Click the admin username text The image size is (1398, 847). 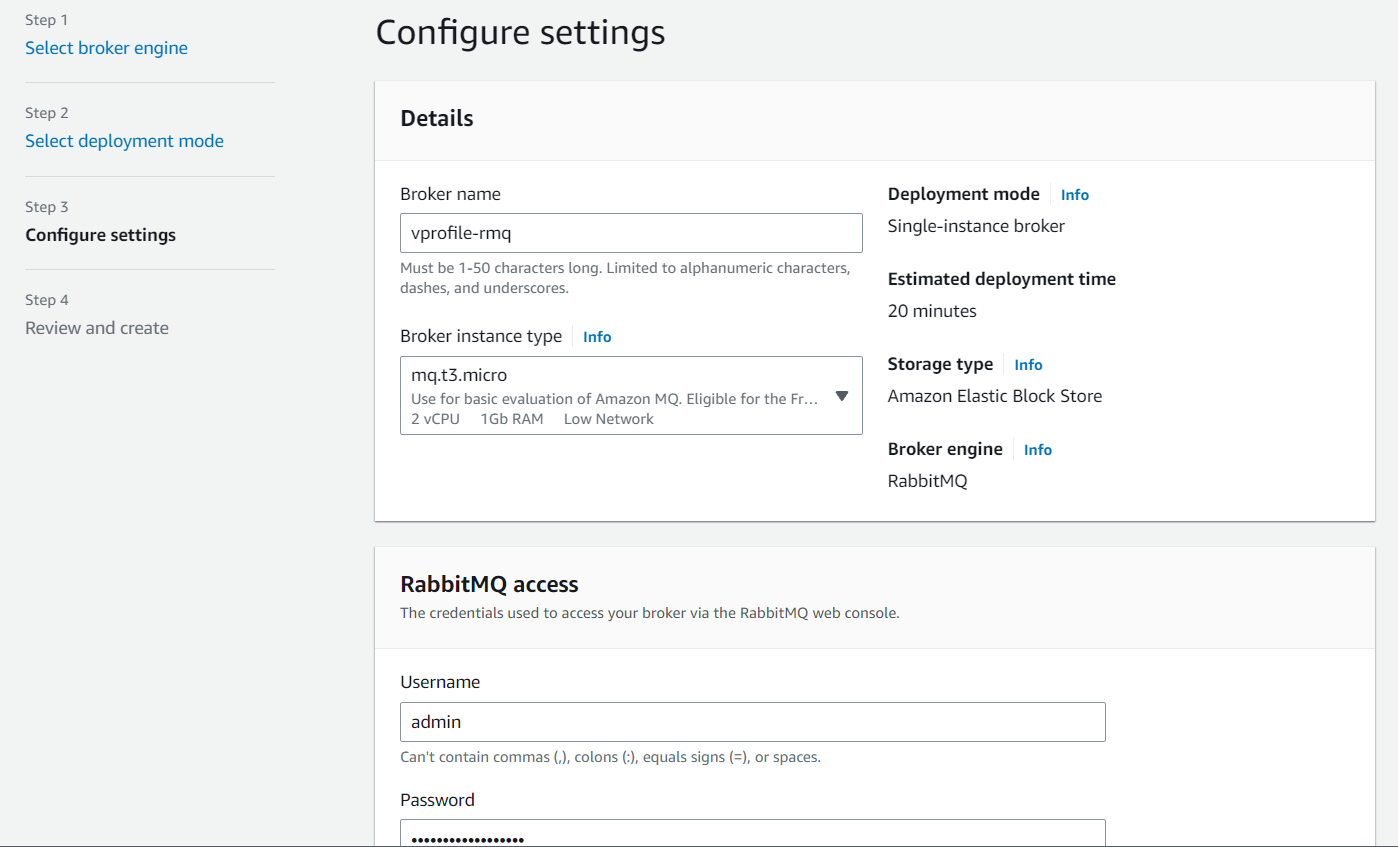434,721
